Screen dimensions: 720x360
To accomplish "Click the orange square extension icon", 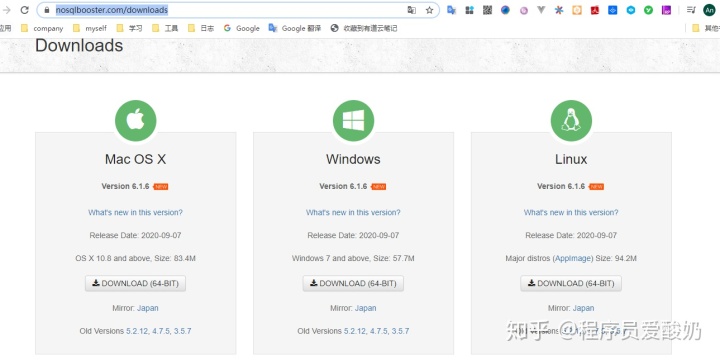I will coord(577,10).
